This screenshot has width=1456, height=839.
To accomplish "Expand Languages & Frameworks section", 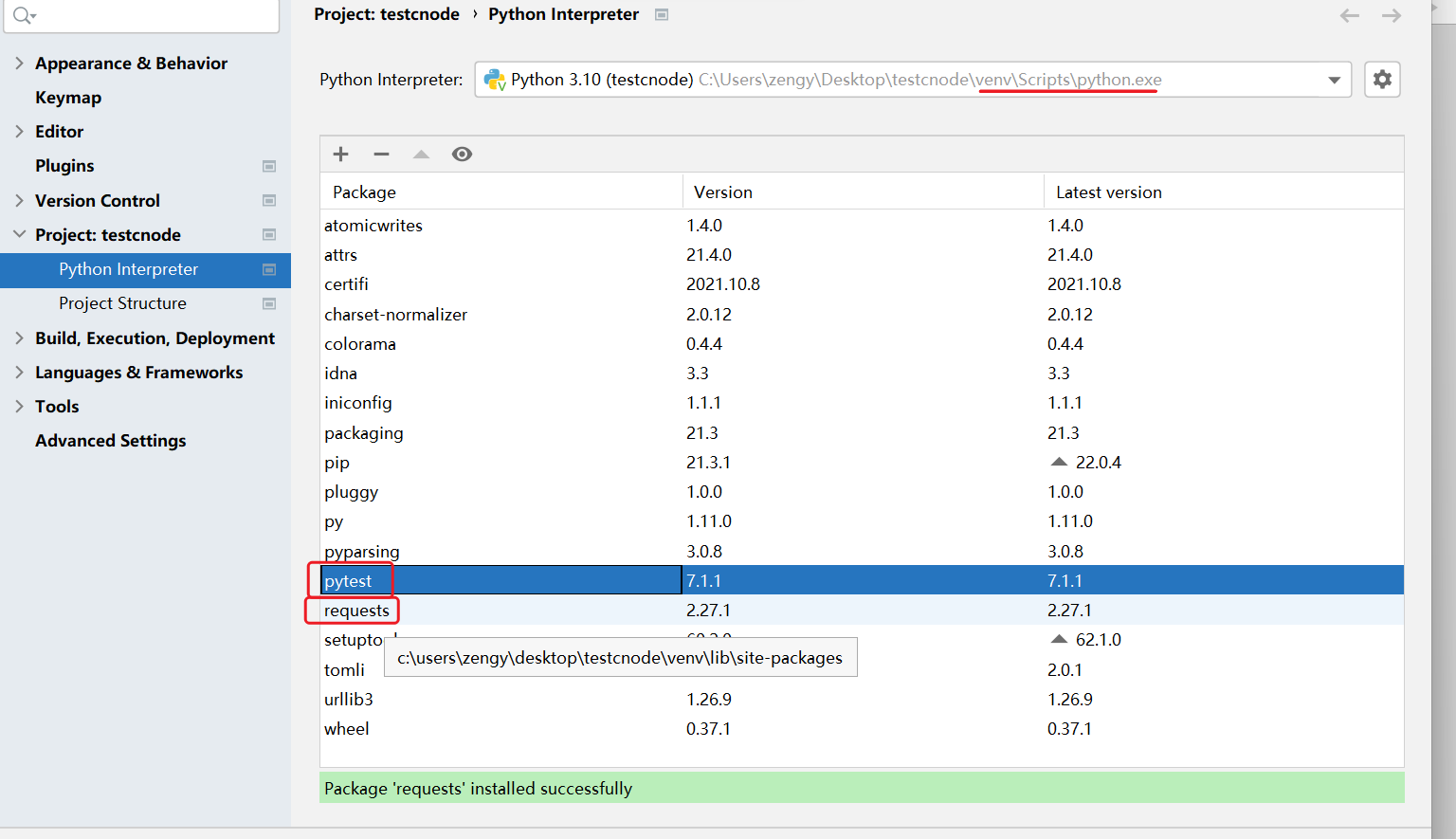I will click(19, 372).
